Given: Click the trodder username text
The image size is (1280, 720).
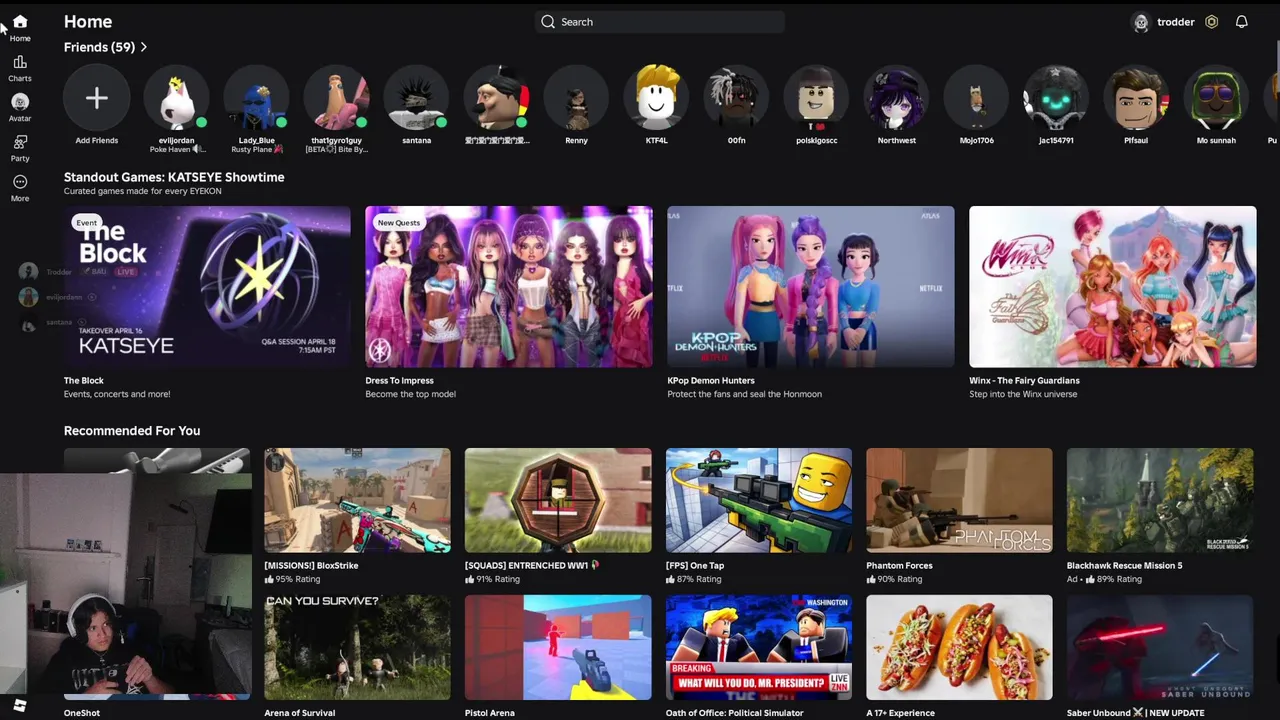Looking at the screenshot, I should 1176,22.
